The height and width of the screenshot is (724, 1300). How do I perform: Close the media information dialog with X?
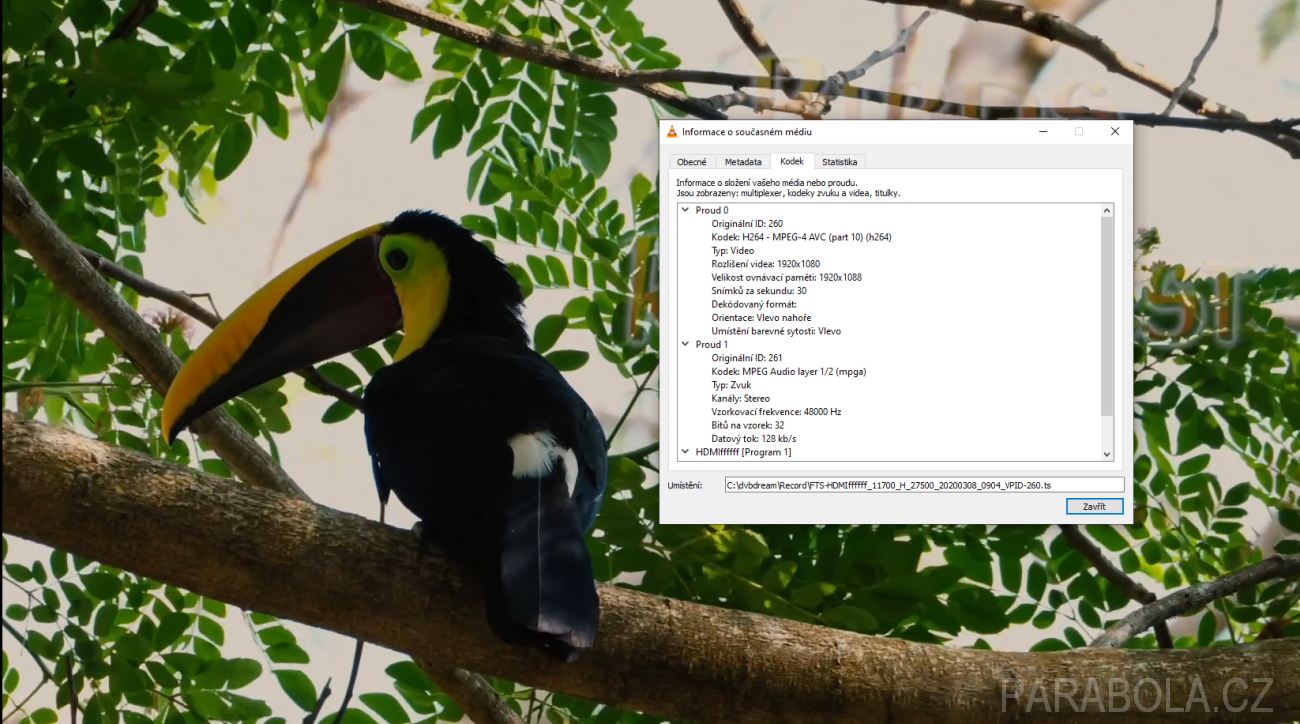tap(1114, 132)
